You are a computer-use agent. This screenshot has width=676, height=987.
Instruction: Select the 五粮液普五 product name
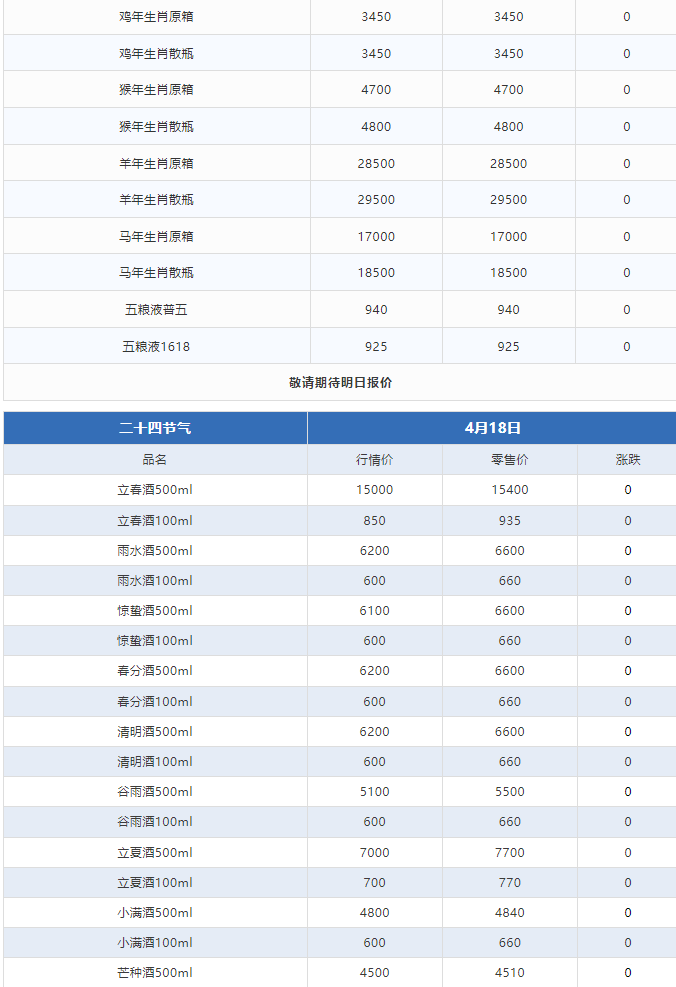pos(156,310)
